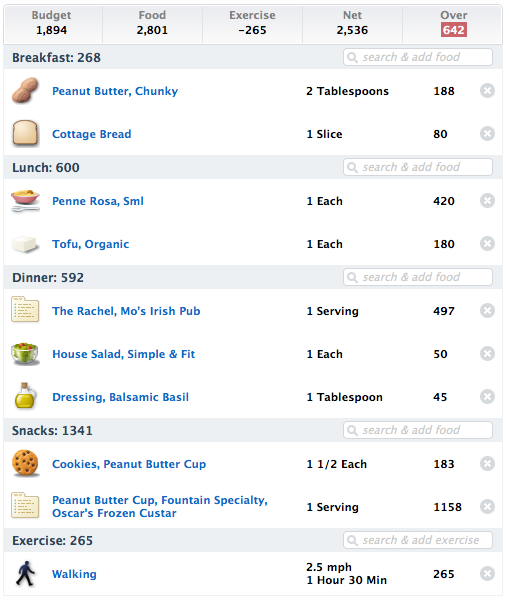Click the red Over 642 indicator
This screenshot has width=509, height=601.
(454, 30)
